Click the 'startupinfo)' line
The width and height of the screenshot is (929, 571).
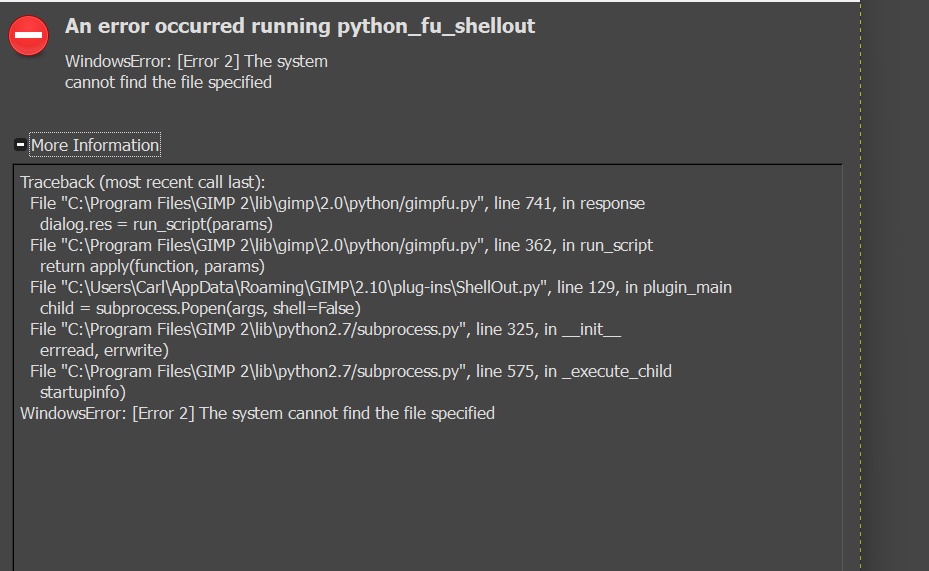point(83,393)
